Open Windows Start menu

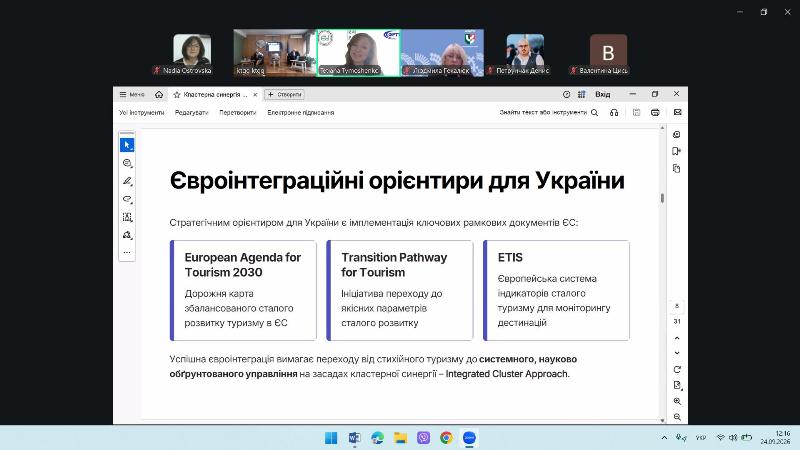pos(331,438)
